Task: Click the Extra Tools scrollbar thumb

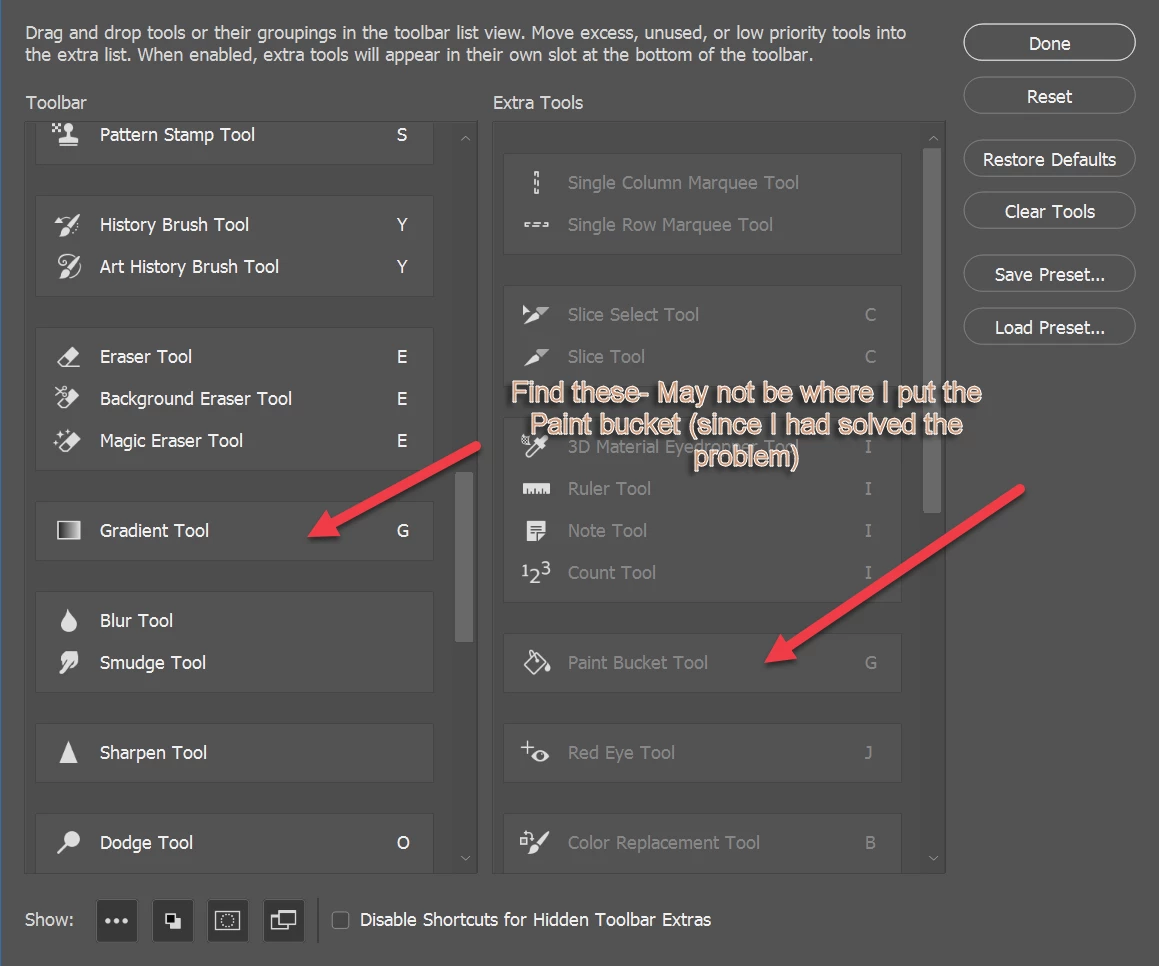Action: (932, 330)
